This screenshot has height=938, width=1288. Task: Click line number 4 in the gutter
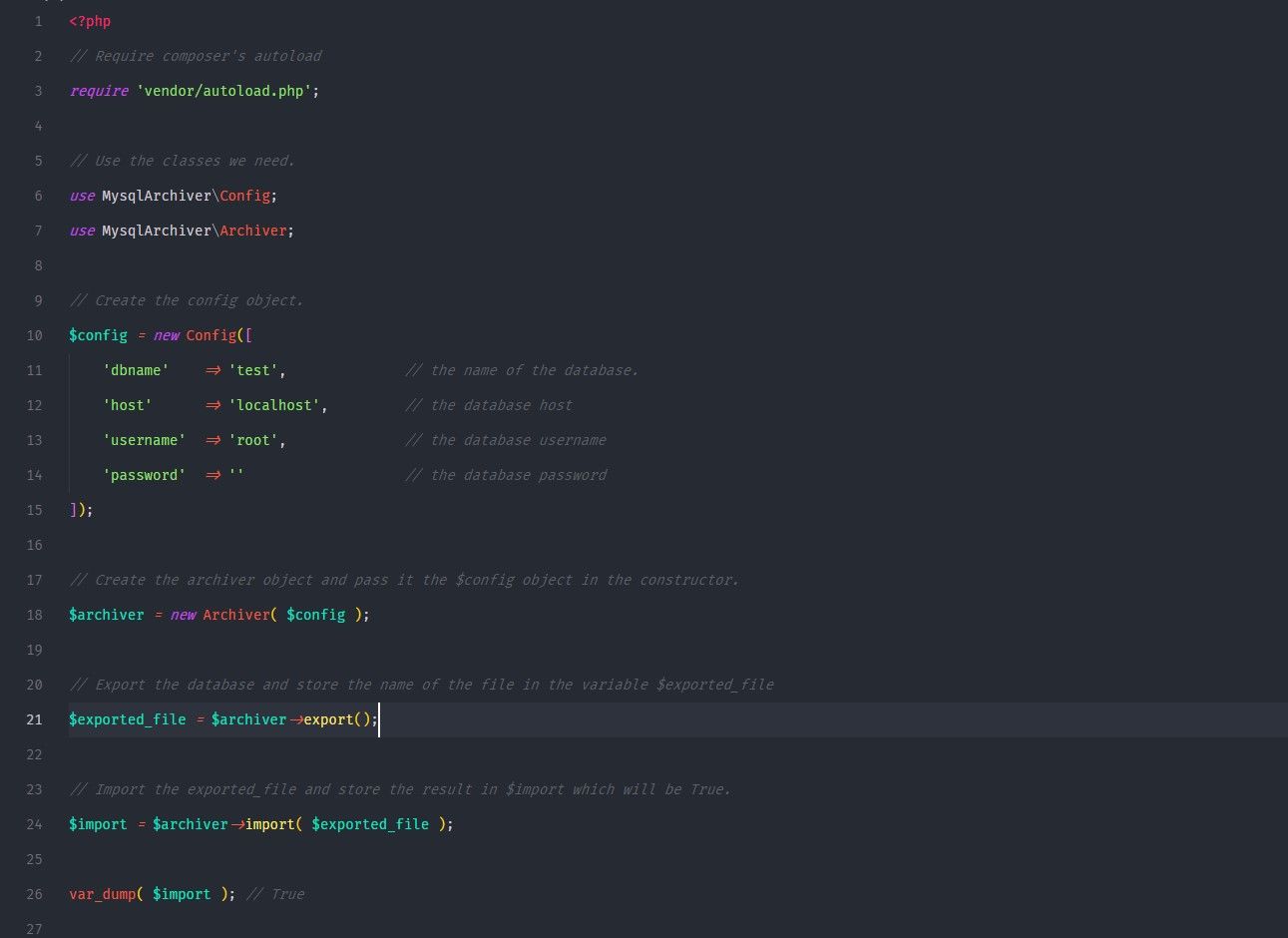[39, 126]
